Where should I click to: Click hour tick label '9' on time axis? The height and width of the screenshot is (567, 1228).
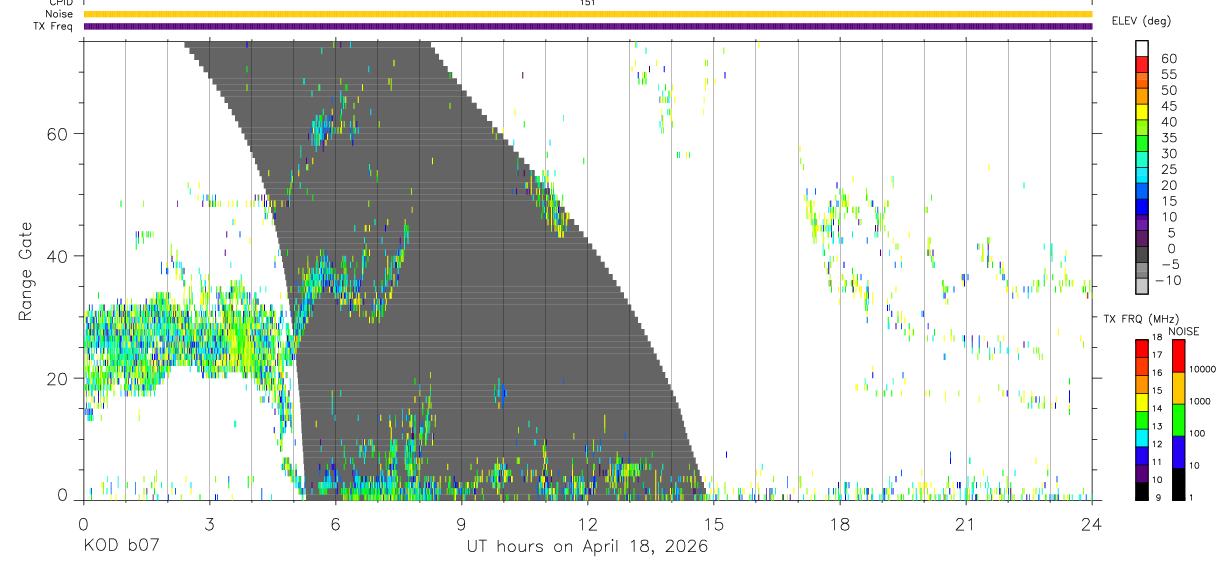pos(461,525)
